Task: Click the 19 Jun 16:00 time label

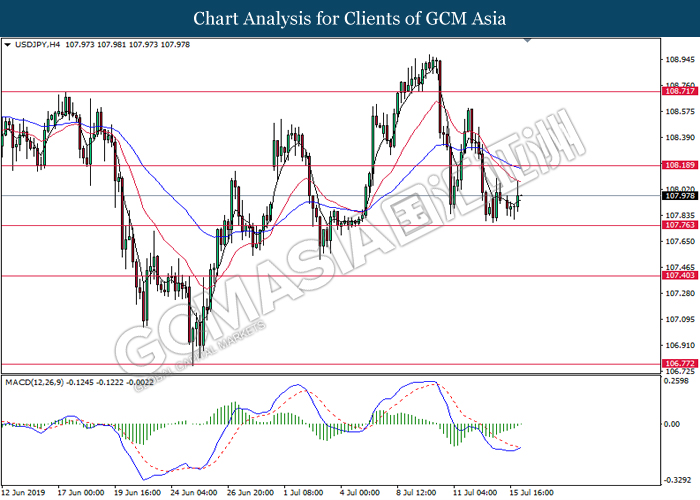Action: [138, 492]
